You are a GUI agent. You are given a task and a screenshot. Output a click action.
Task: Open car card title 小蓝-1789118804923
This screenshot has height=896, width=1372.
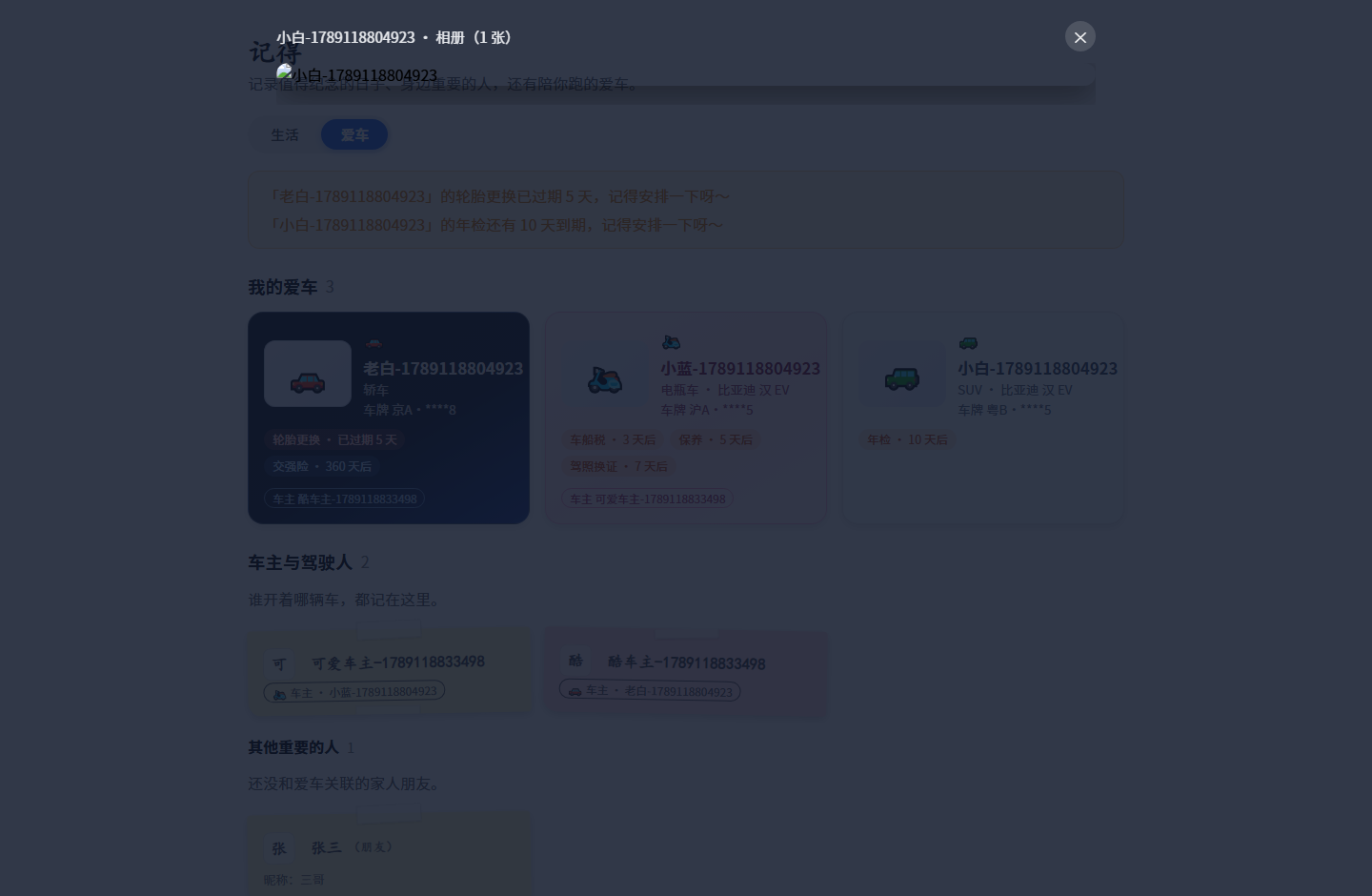click(x=740, y=368)
